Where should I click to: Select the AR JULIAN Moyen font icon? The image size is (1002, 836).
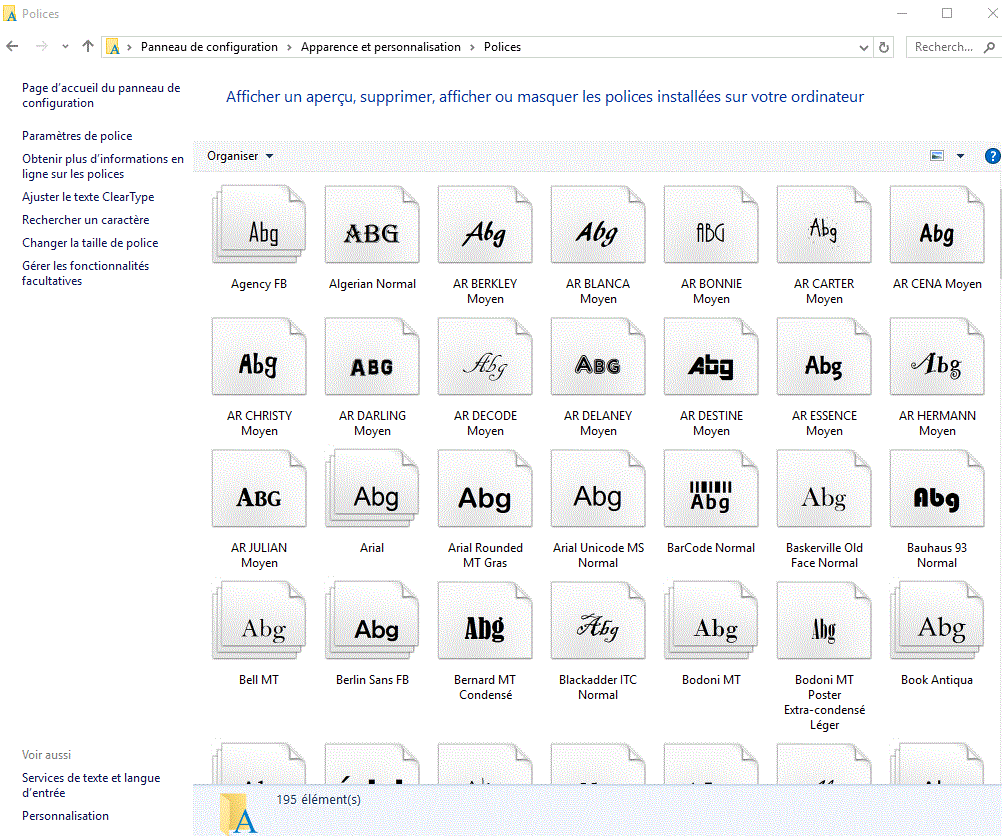(259, 488)
